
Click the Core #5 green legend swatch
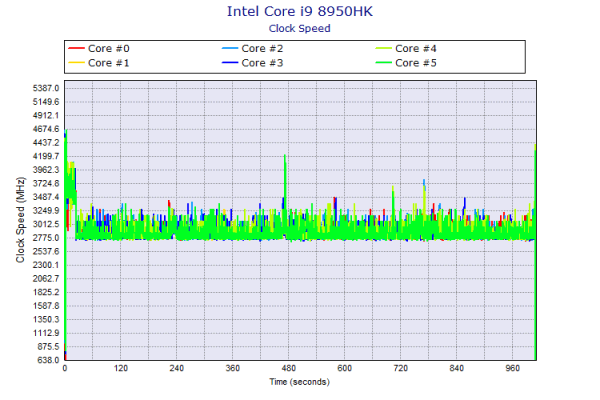pos(383,63)
